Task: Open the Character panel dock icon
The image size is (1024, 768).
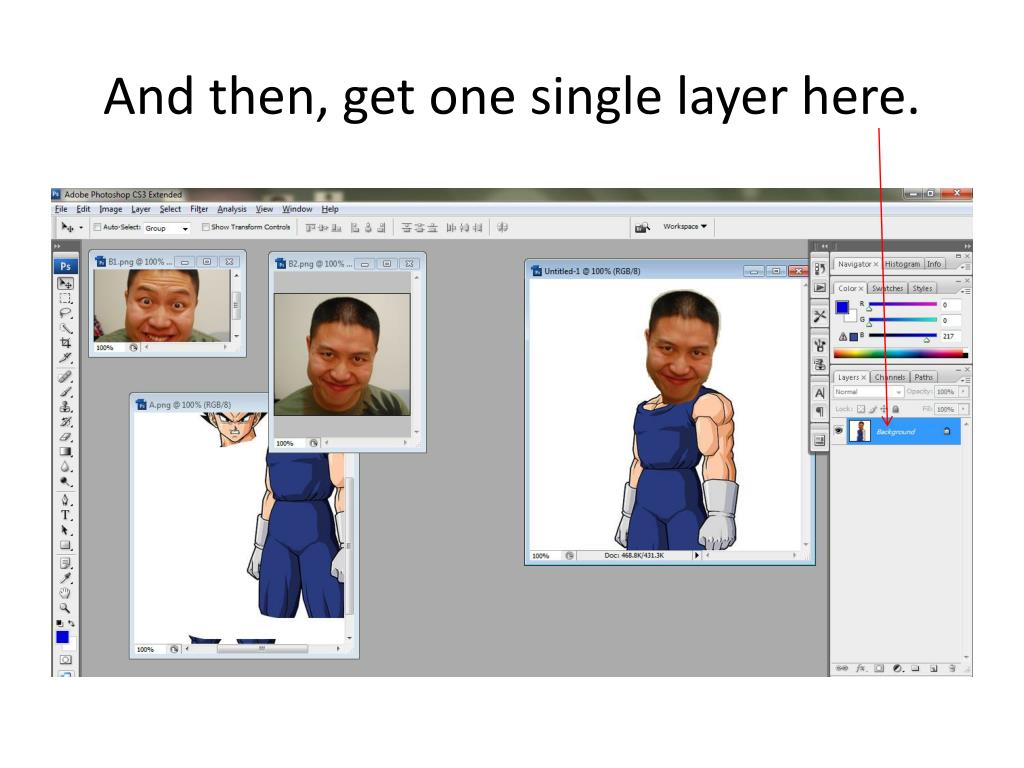Action: tap(820, 393)
